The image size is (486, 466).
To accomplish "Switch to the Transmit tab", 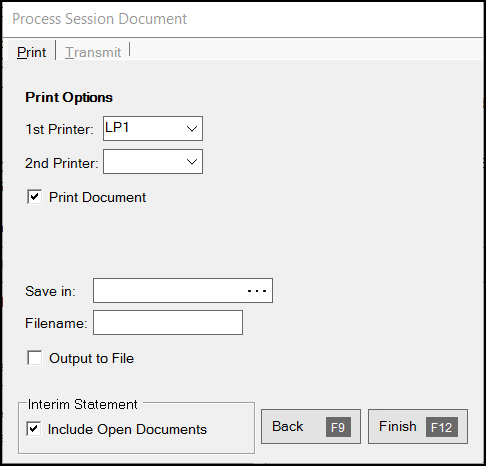I will (93, 52).
